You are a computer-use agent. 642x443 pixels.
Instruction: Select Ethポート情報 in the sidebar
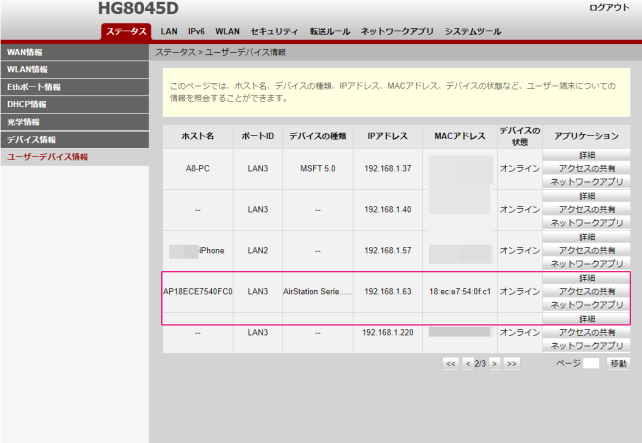[75, 87]
